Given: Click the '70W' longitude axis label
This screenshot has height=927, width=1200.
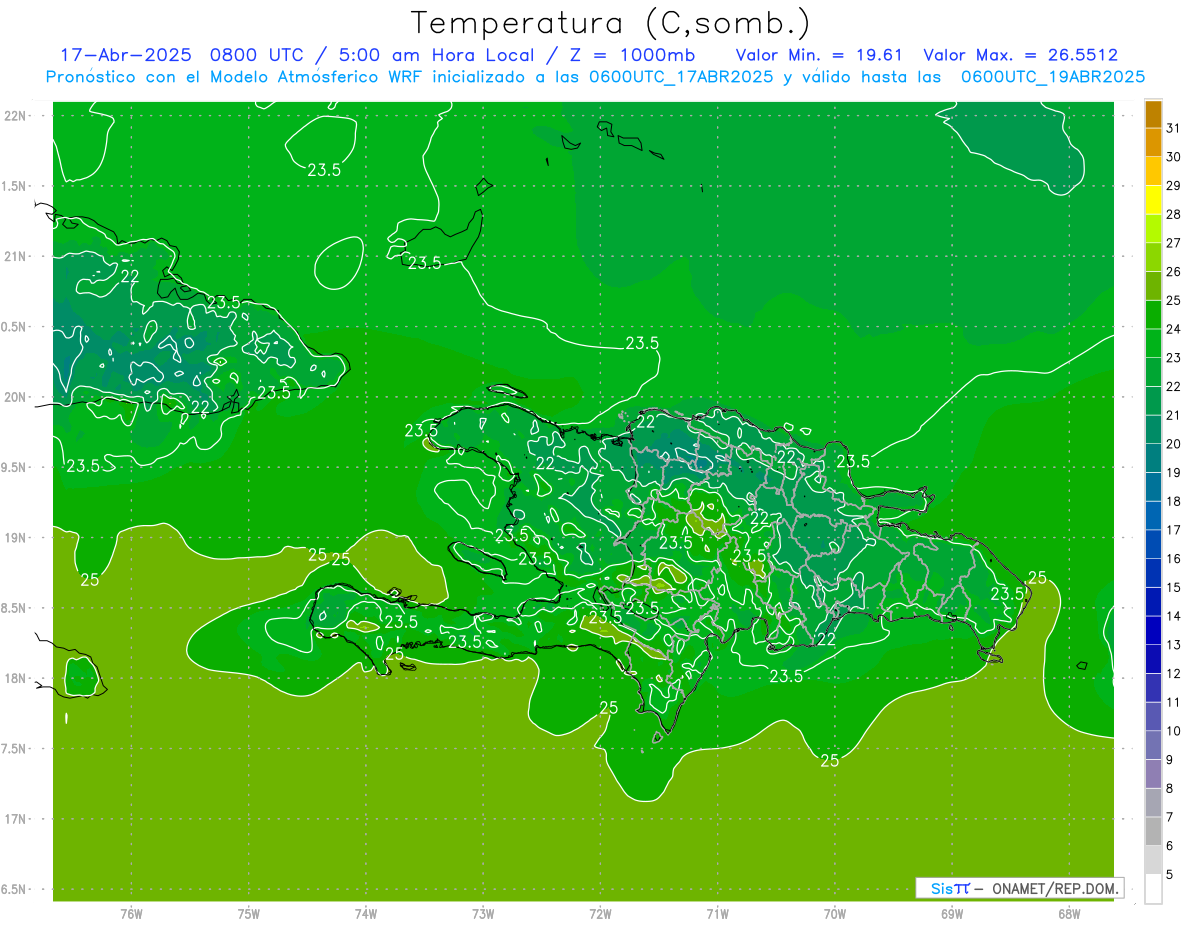Looking at the screenshot, I should 834,913.
